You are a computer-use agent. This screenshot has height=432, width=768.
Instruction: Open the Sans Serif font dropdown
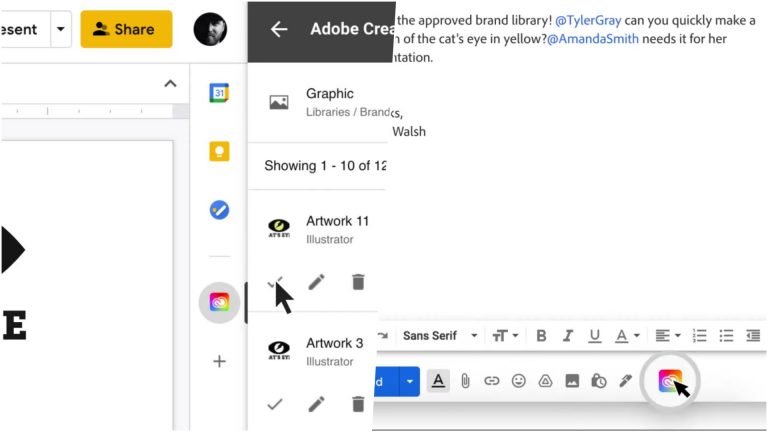tap(439, 336)
